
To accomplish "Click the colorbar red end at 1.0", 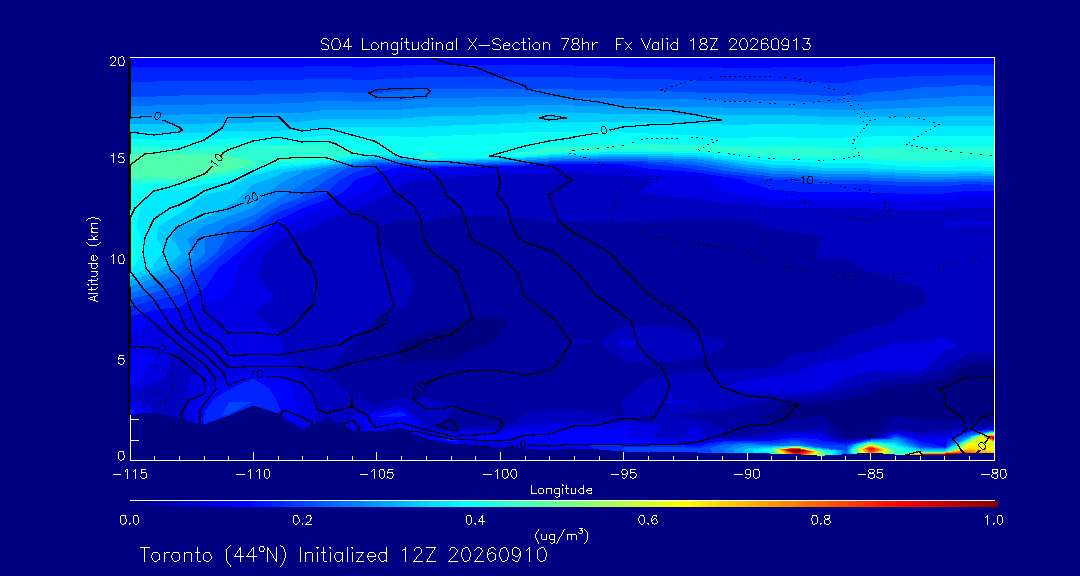I will (992, 504).
